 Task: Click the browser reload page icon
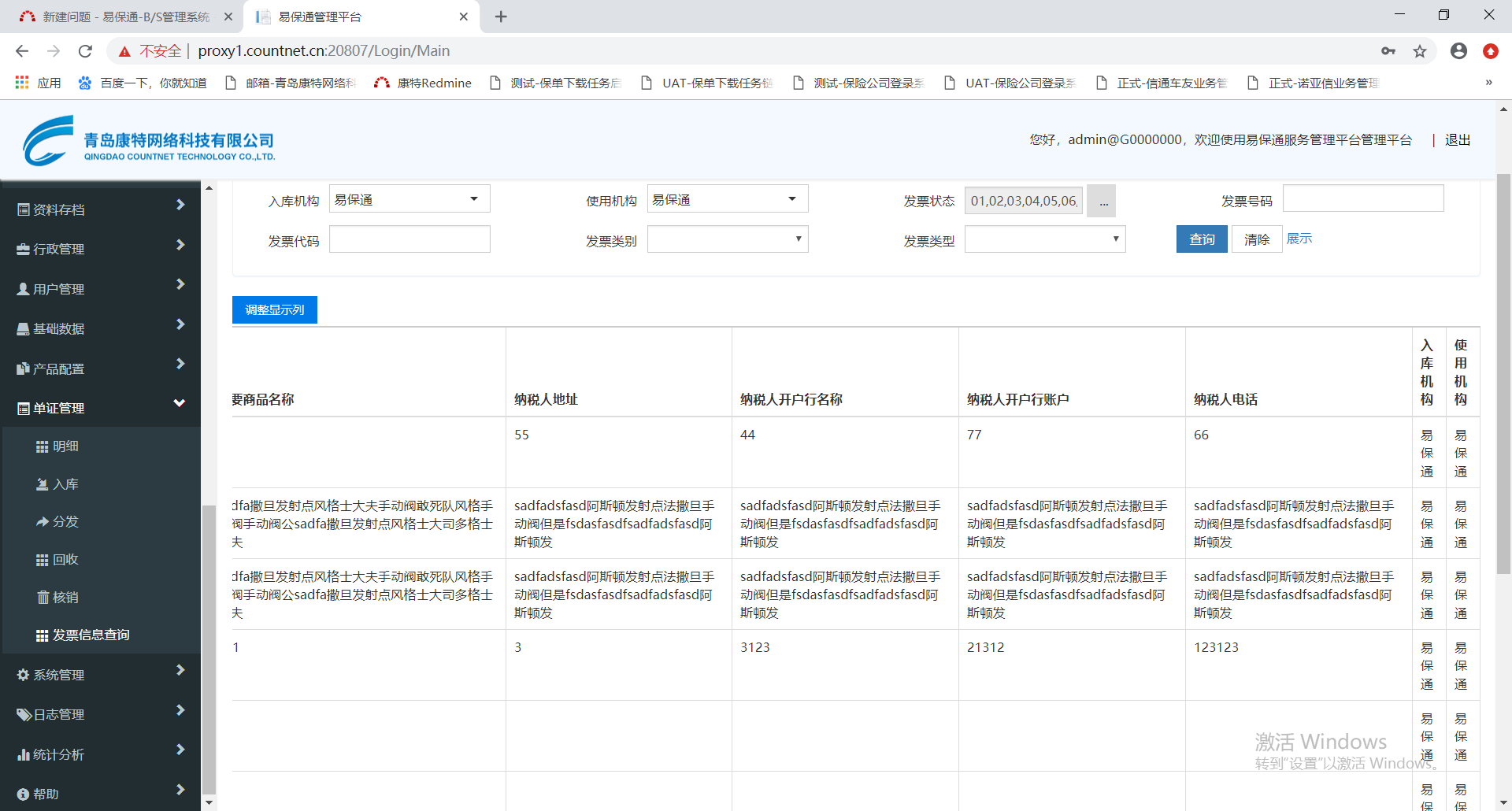point(85,51)
